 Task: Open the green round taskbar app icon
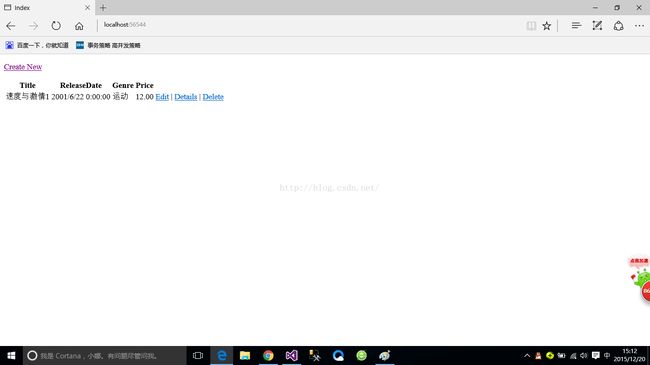(361, 355)
